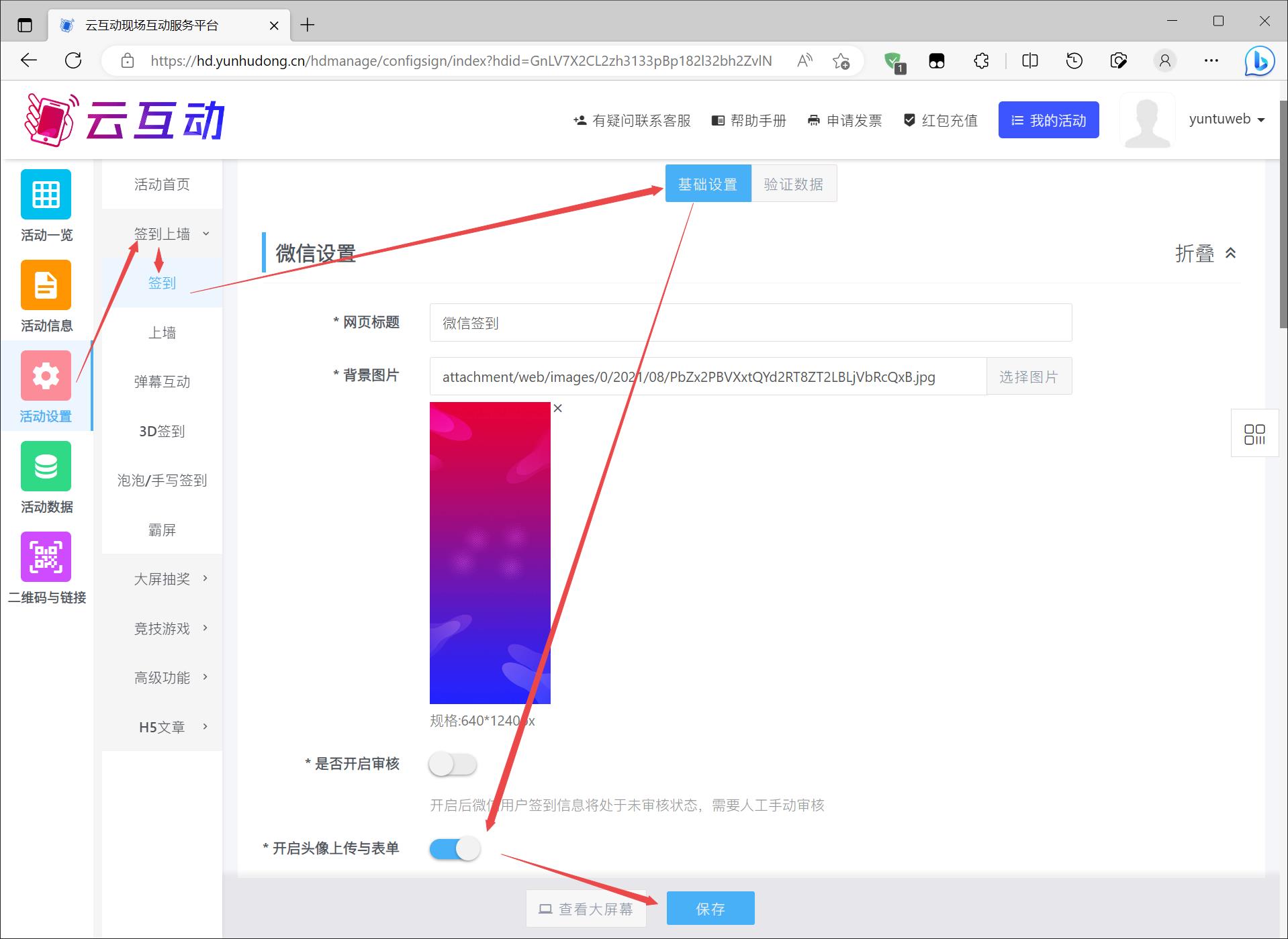
Task: Open the 二维码与链接 QR icon
Action: coord(46,557)
